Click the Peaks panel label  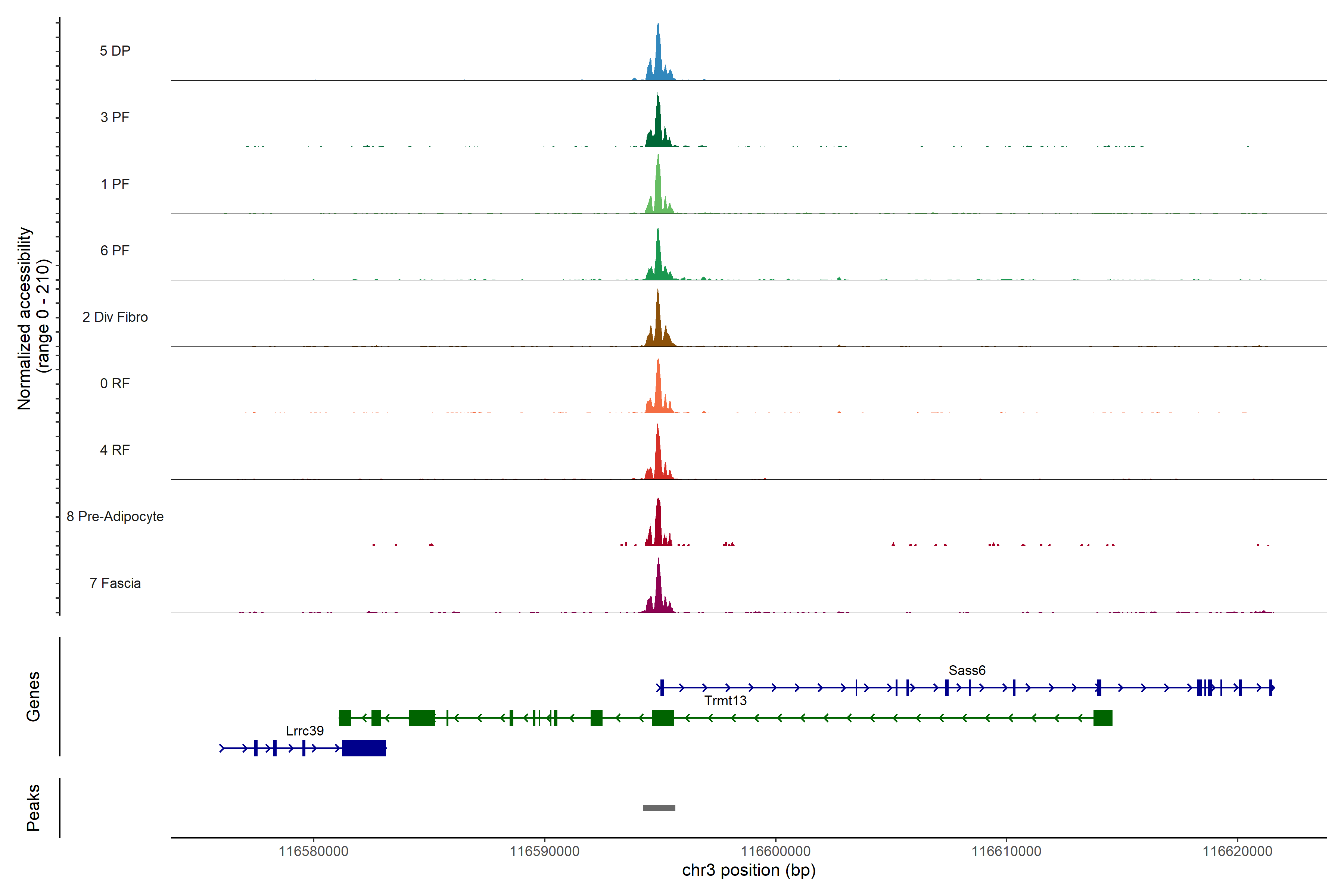pos(33,808)
